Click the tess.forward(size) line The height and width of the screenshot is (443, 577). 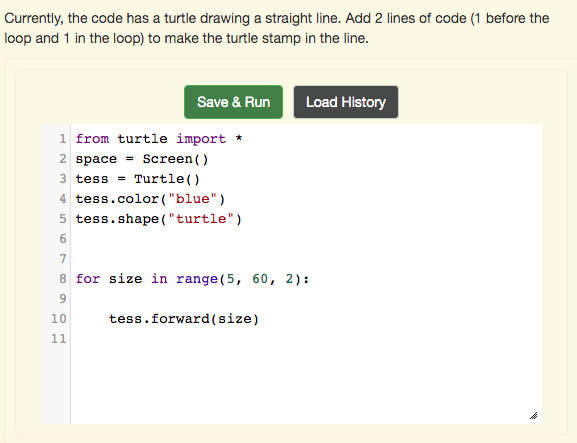pos(184,319)
